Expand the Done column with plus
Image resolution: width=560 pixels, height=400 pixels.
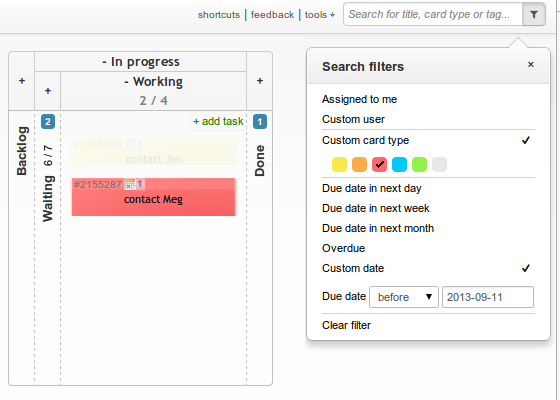(x=260, y=81)
